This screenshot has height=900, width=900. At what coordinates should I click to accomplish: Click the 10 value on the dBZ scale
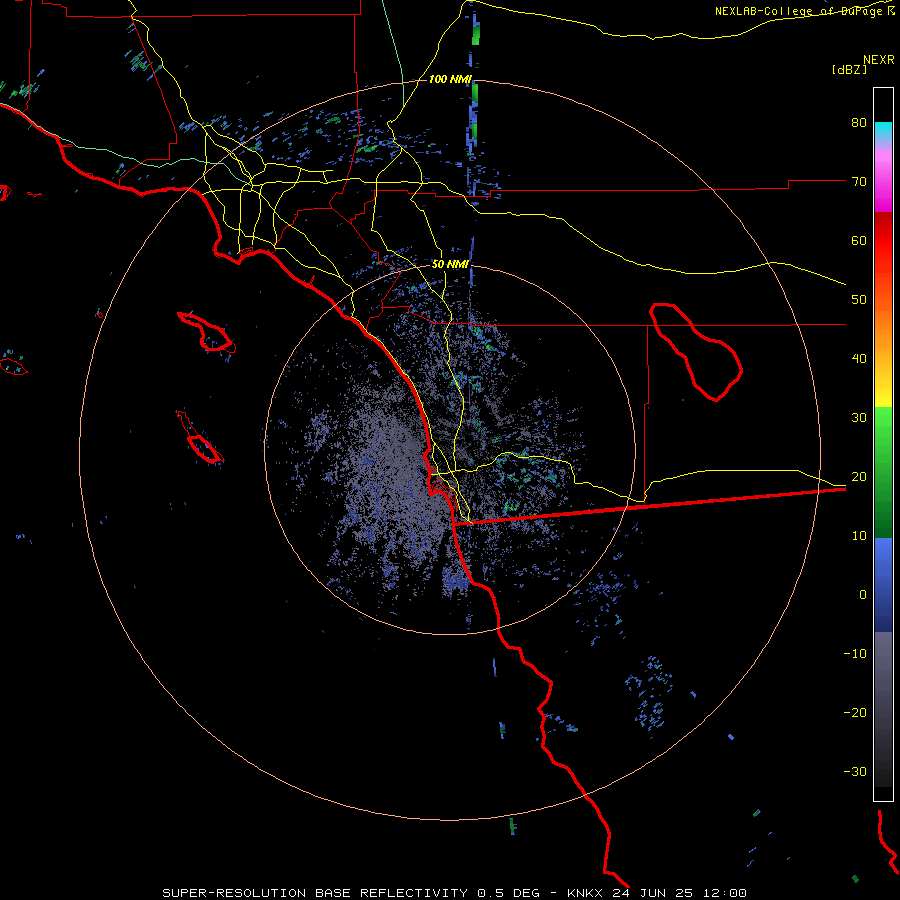[x=859, y=536]
